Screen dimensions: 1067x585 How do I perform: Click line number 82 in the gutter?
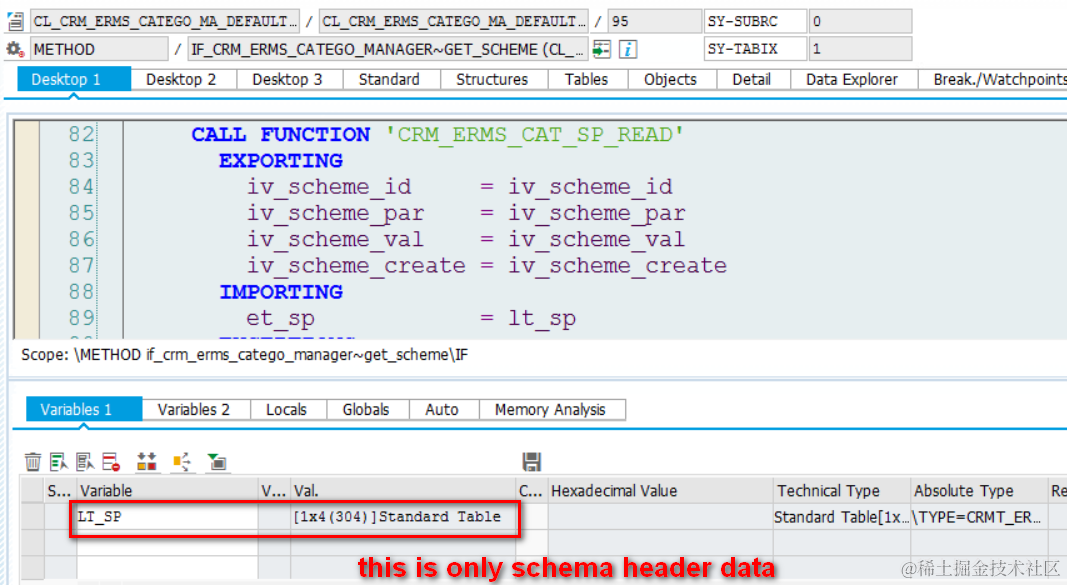[80, 135]
